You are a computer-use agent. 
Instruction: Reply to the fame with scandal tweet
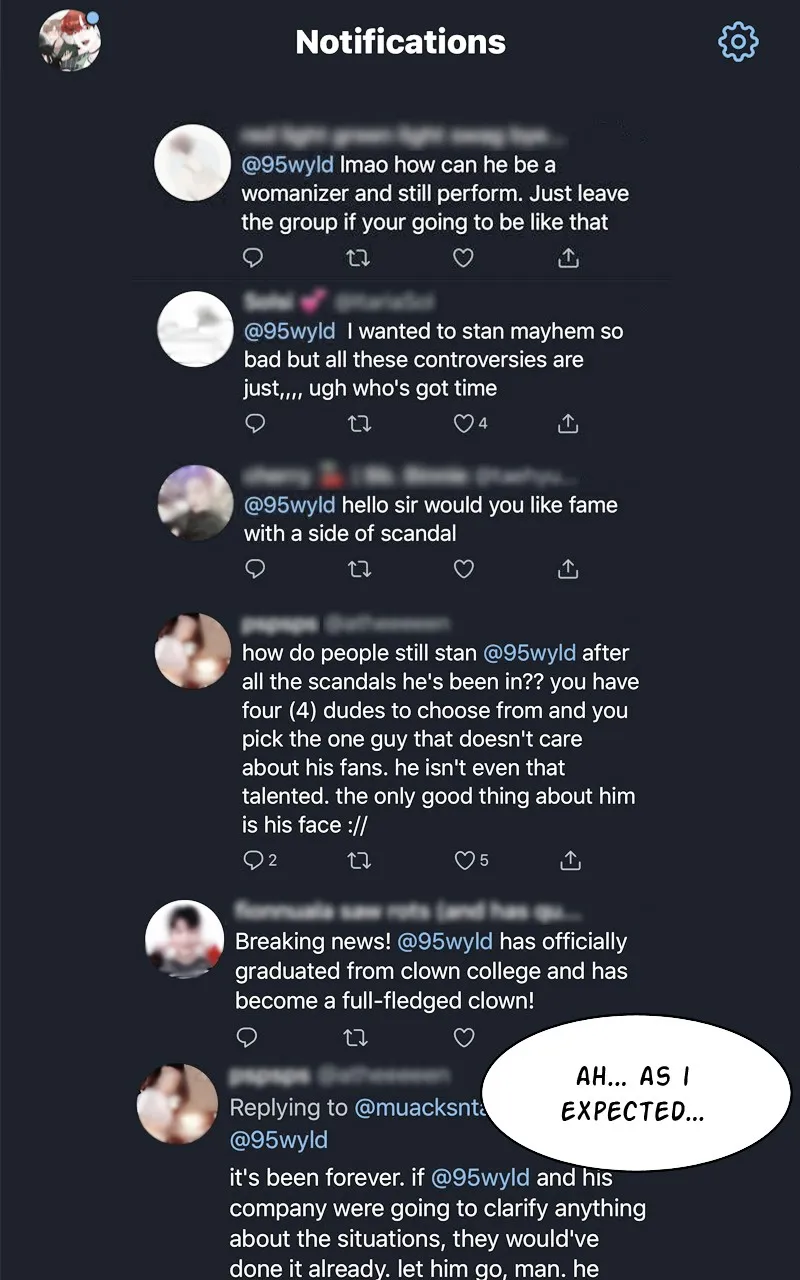pyautogui.click(x=255, y=569)
